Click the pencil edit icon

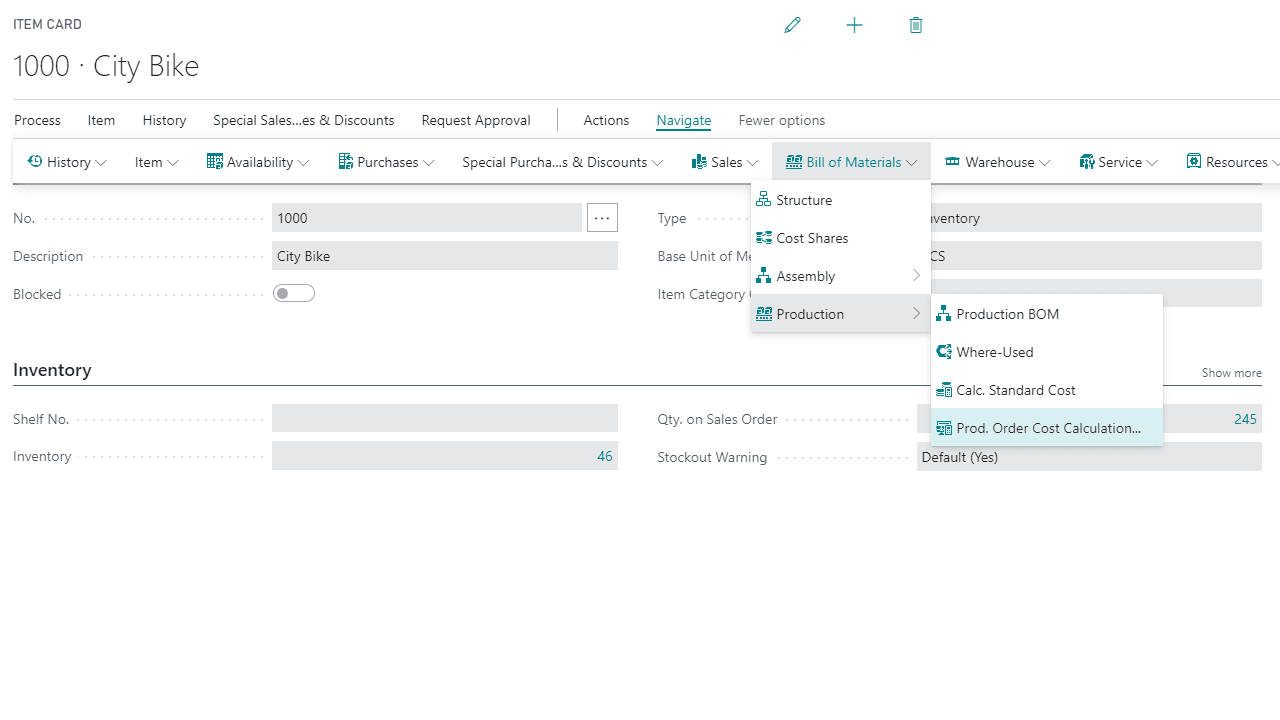pos(793,25)
